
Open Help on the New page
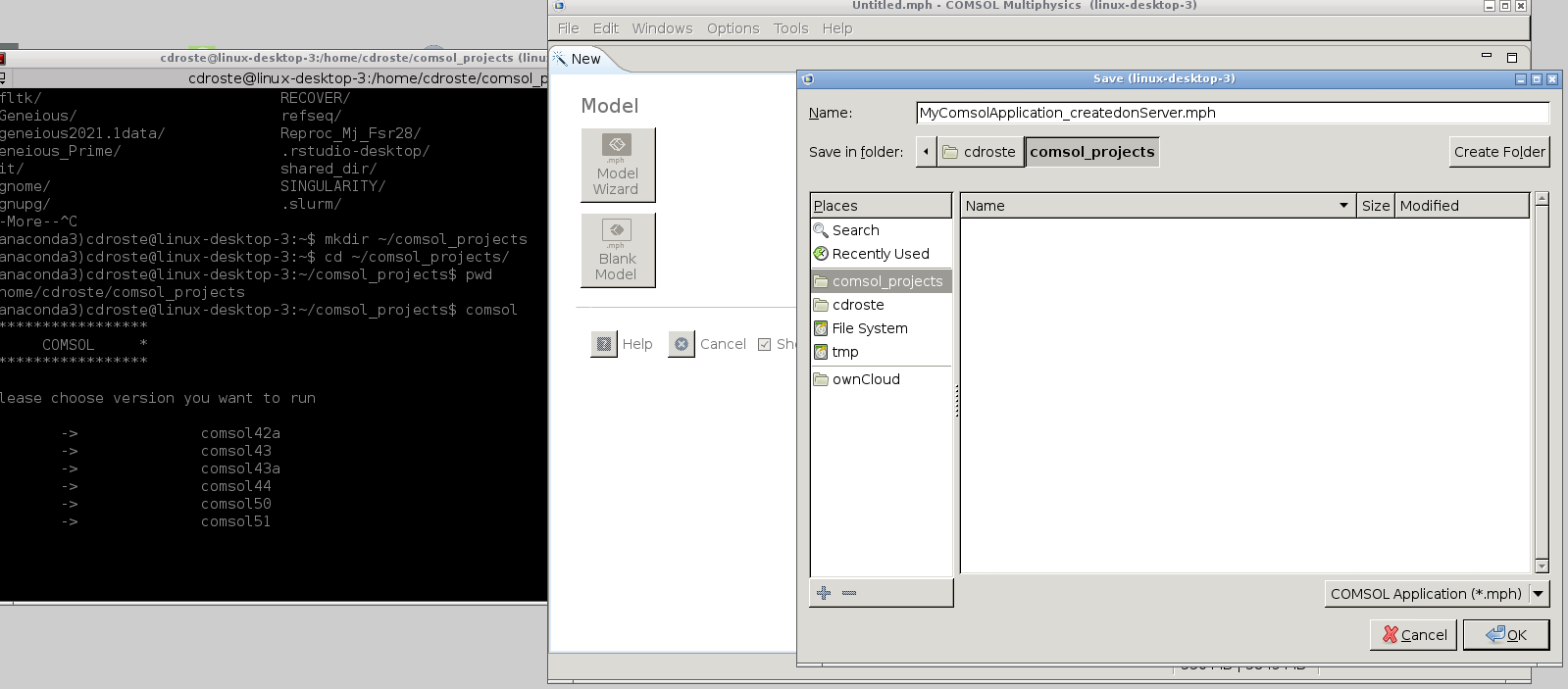(x=623, y=344)
